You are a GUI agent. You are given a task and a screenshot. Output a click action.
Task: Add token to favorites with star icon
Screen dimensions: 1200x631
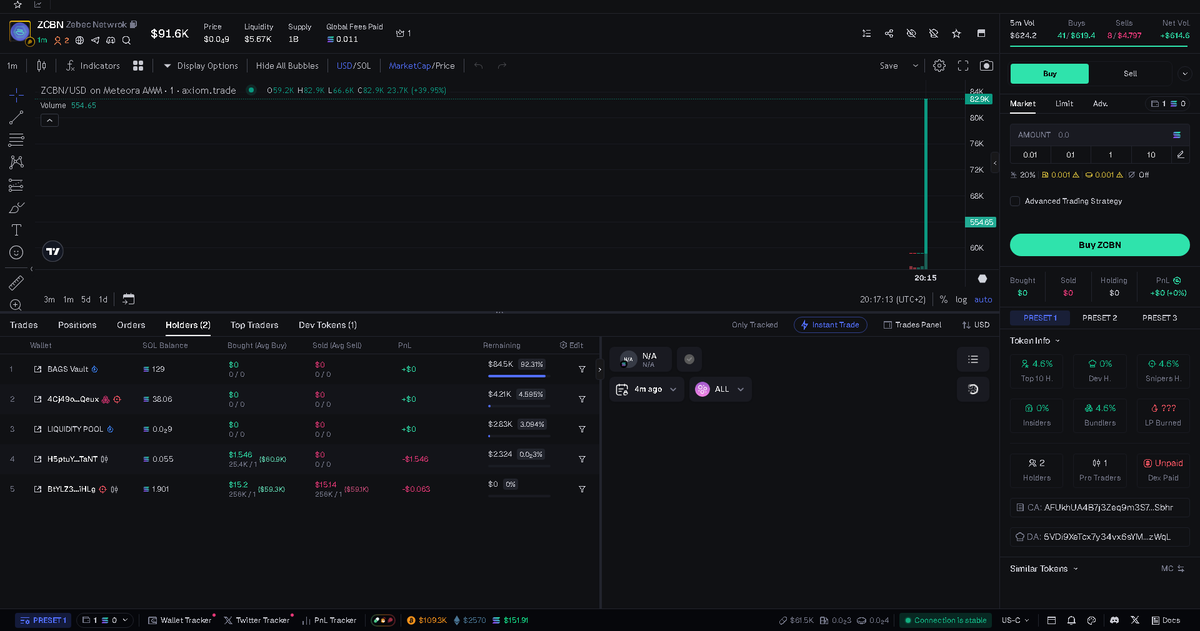pyautogui.click(x=957, y=34)
